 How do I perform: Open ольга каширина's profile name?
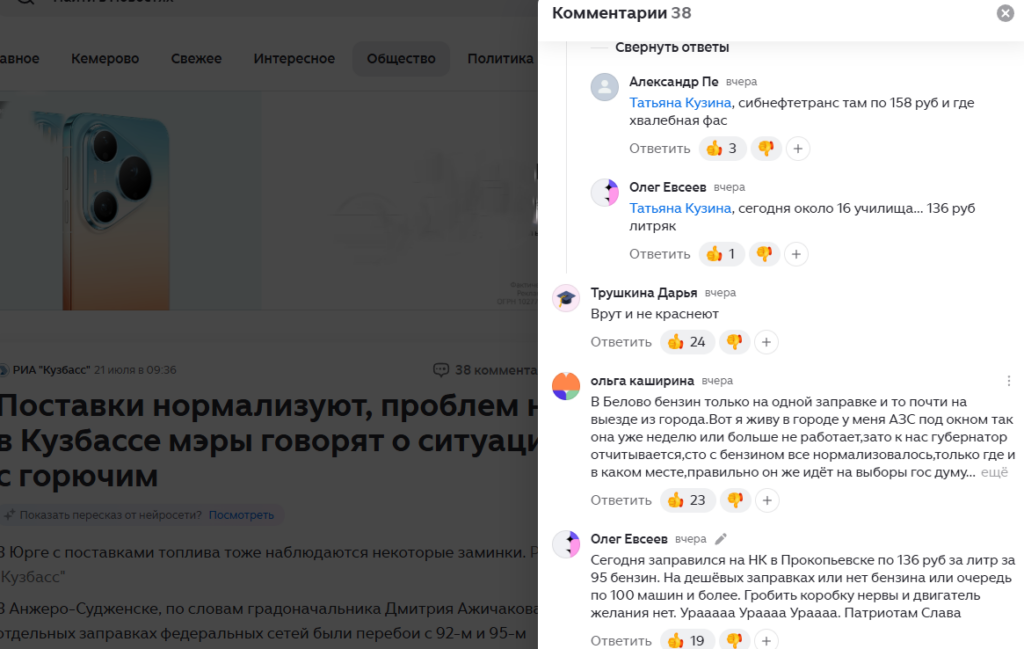click(642, 381)
